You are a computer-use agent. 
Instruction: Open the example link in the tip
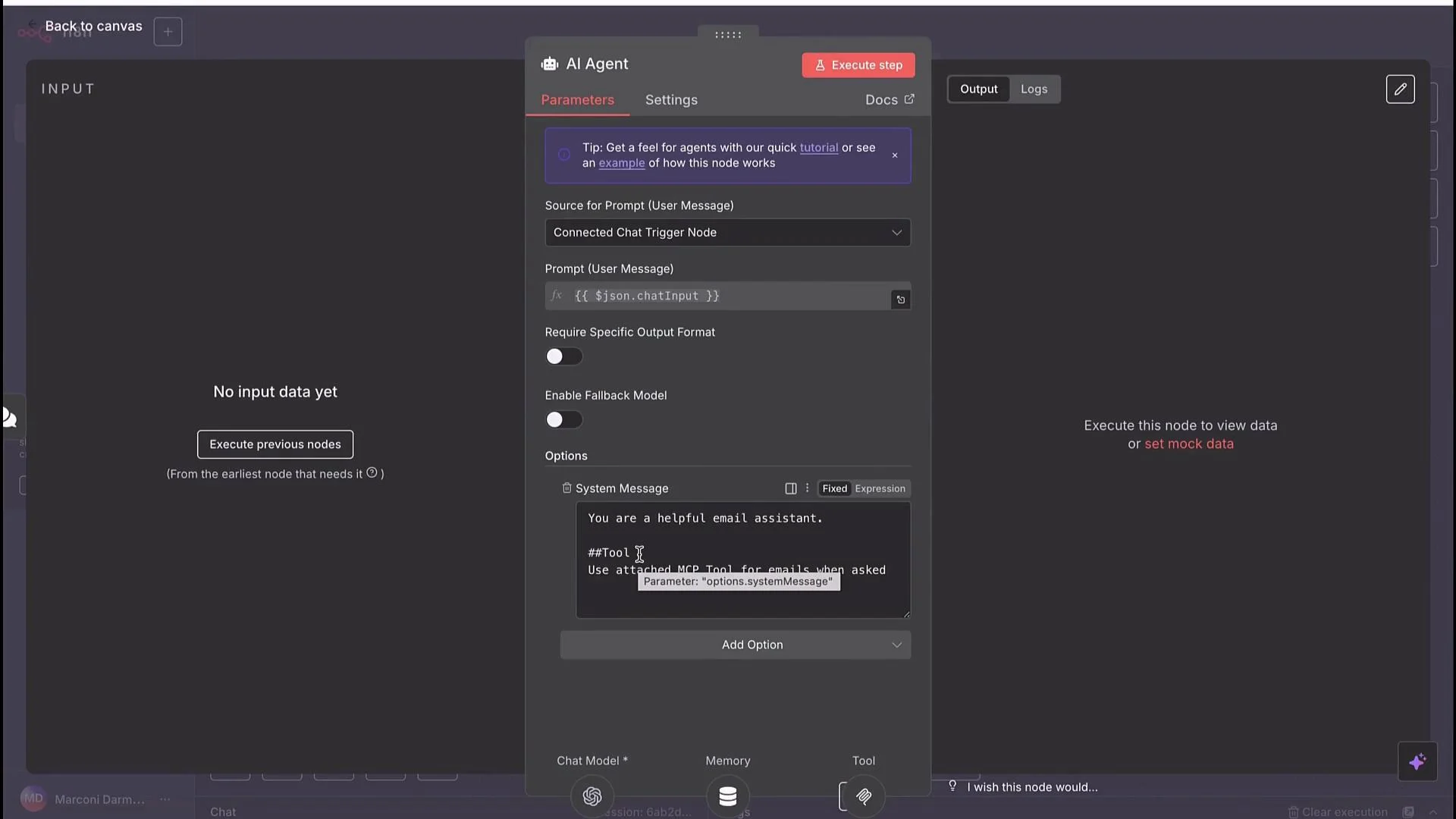[x=621, y=163]
